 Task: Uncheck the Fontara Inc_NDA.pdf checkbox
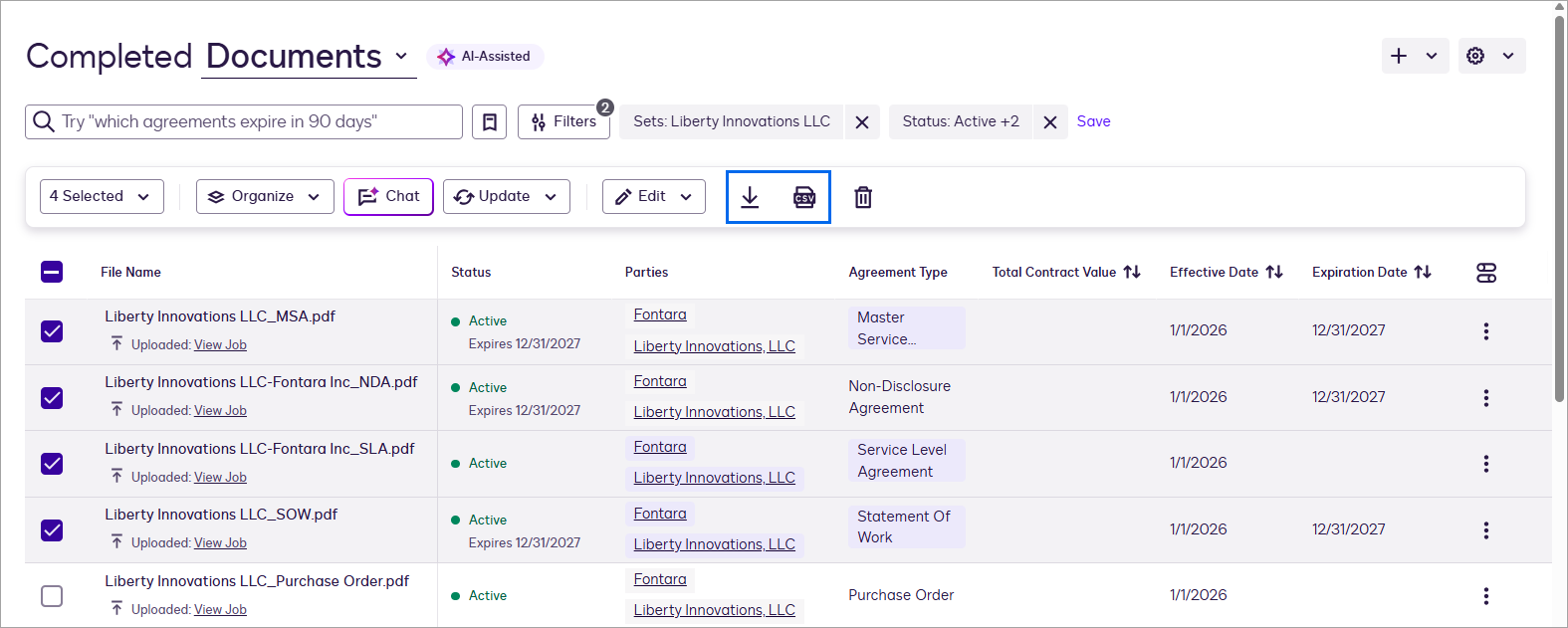52,398
